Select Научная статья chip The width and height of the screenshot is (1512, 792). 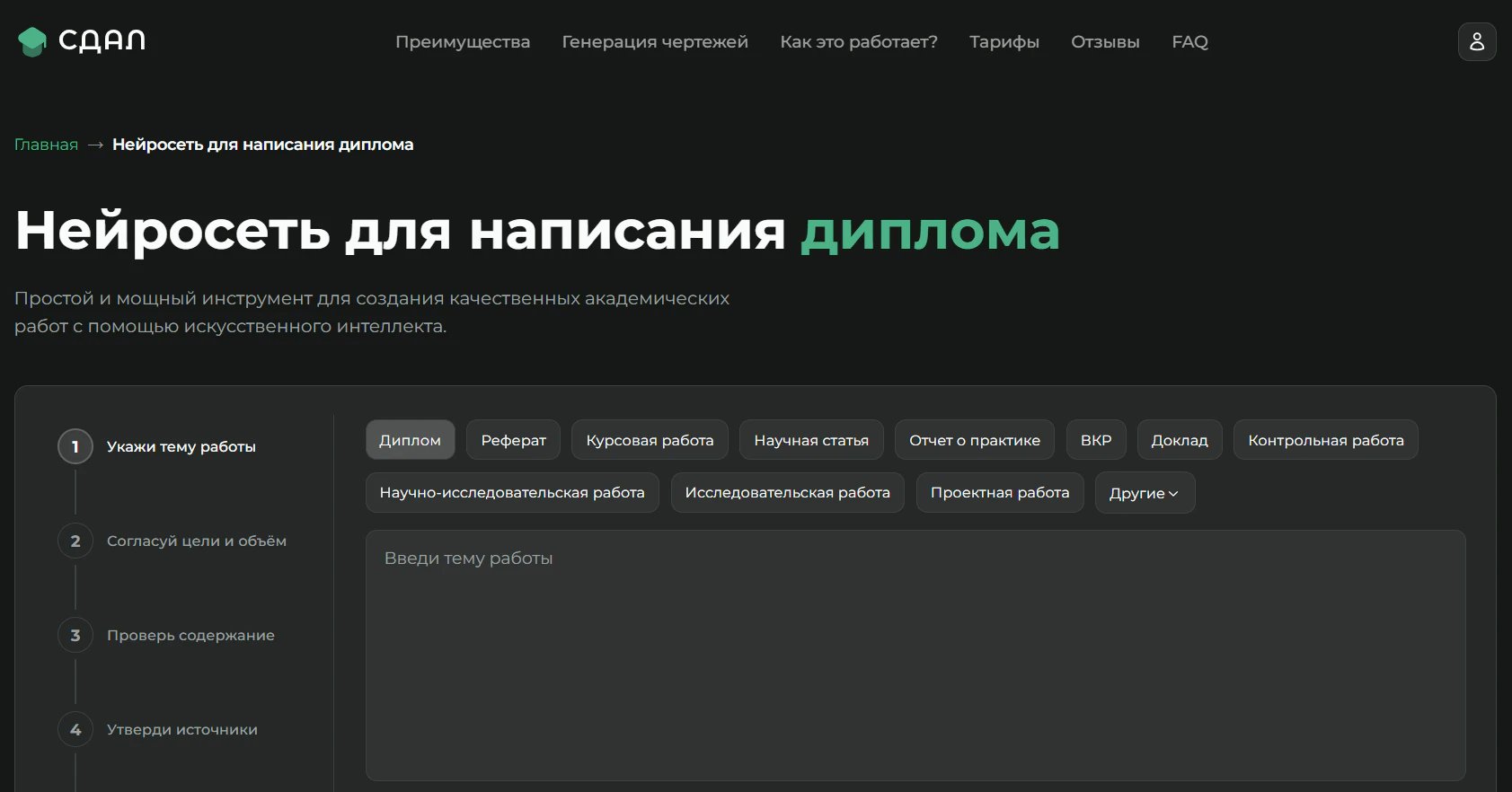(811, 440)
